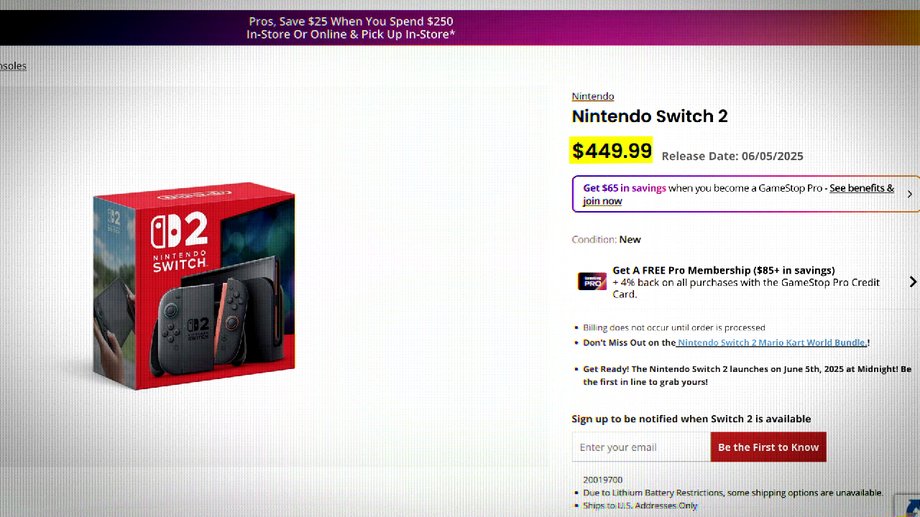Click the "Get A FREE Pro Membership" heading
This screenshot has width=920, height=517.
coord(723,270)
